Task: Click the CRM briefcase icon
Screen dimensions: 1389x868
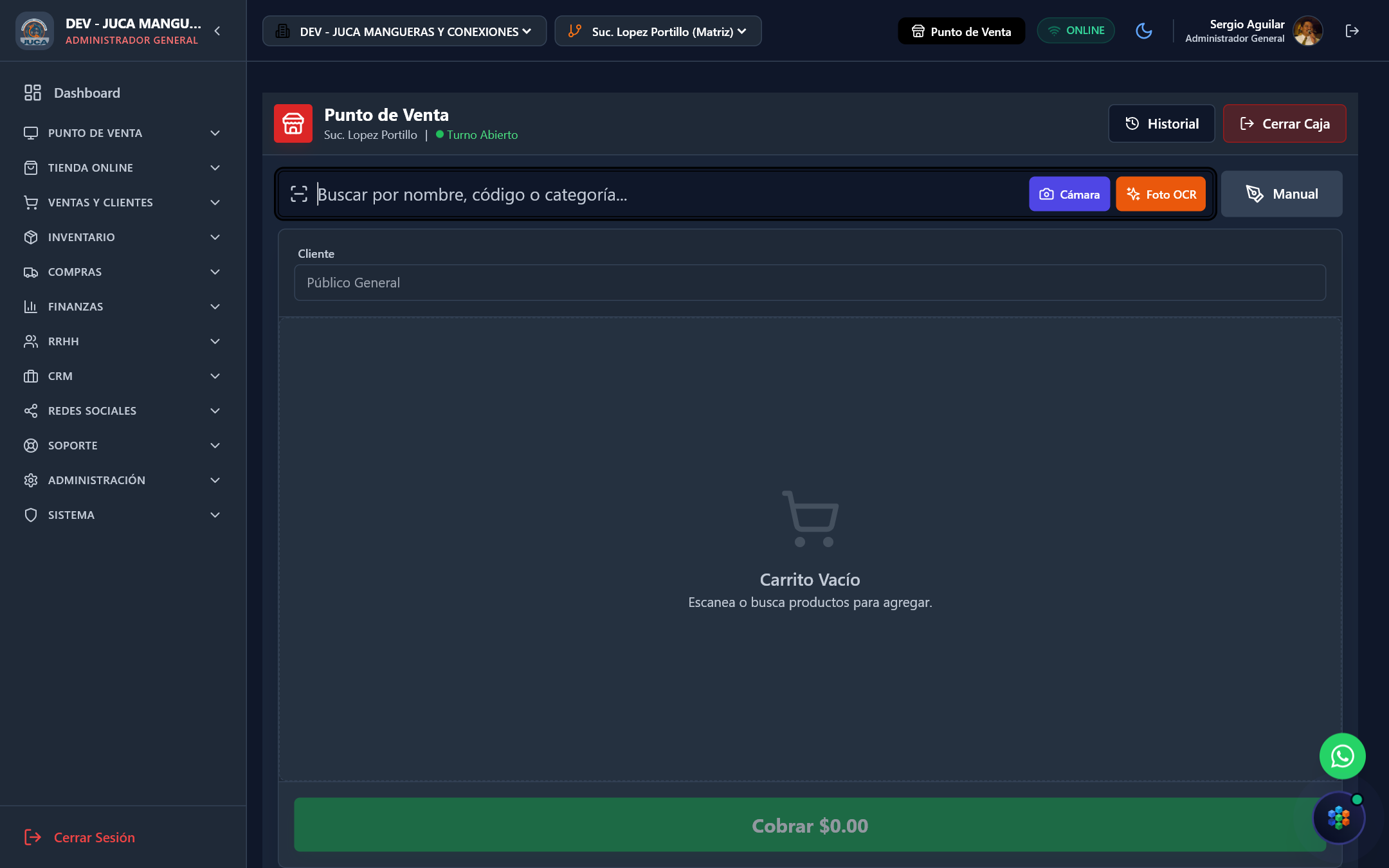Action: click(x=31, y=376)
